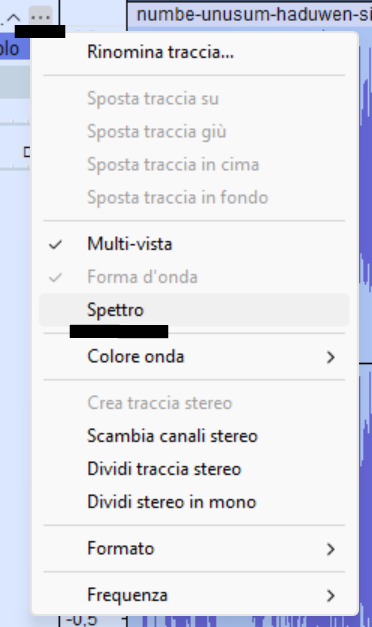Click Sposta traccia in fondo entry
The width and height of the screenshot is (372, 627).
[x=194, y=197]
